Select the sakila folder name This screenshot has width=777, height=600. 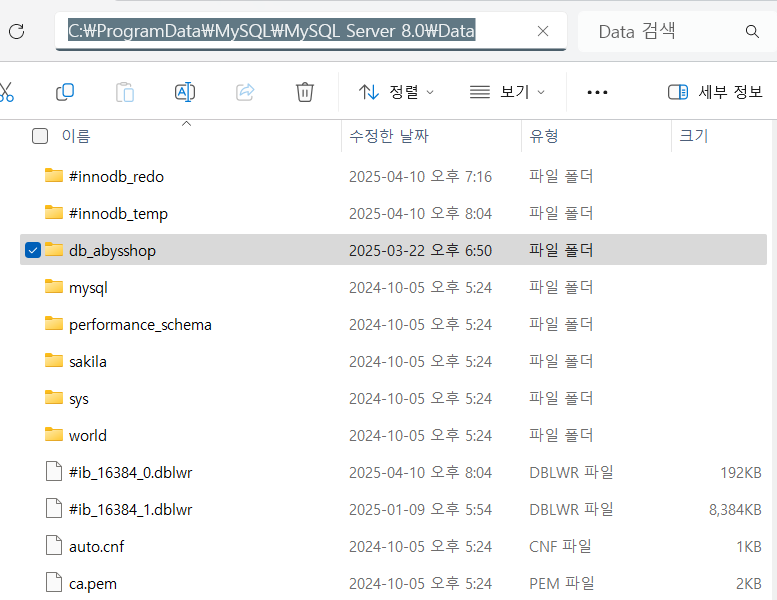coord(88,362)
